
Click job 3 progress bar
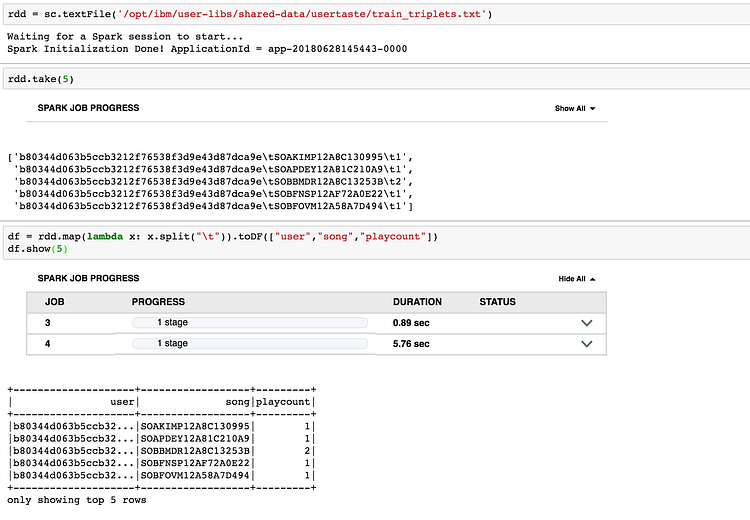pyautogui.click(x=250, y=323)
